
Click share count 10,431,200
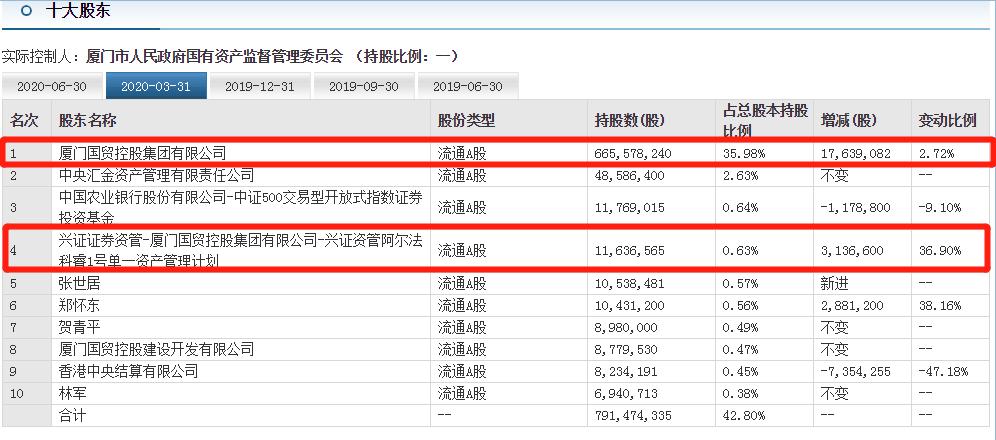coord(629,307)
